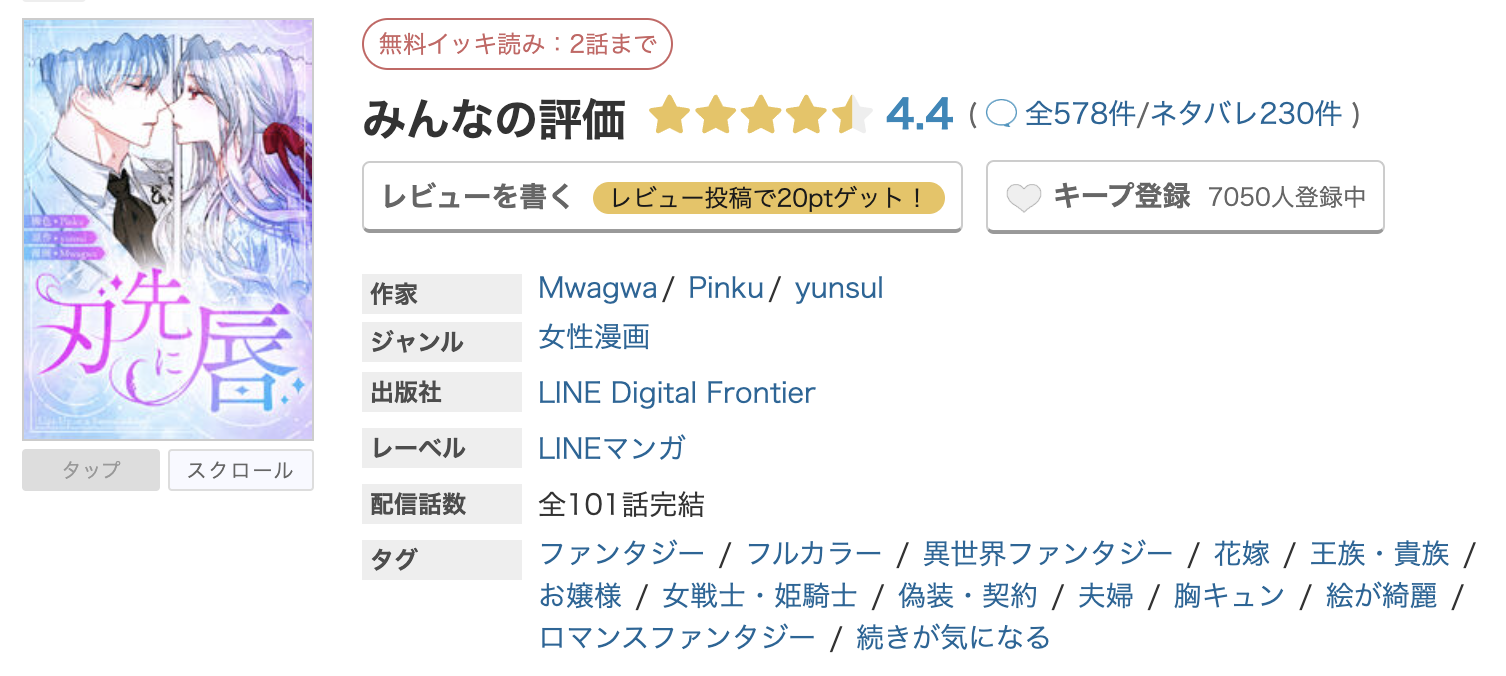Select the 異世界ファンタジー tag
The width and height of the screenshot is (1506, 676).
tap(1048, 553)
